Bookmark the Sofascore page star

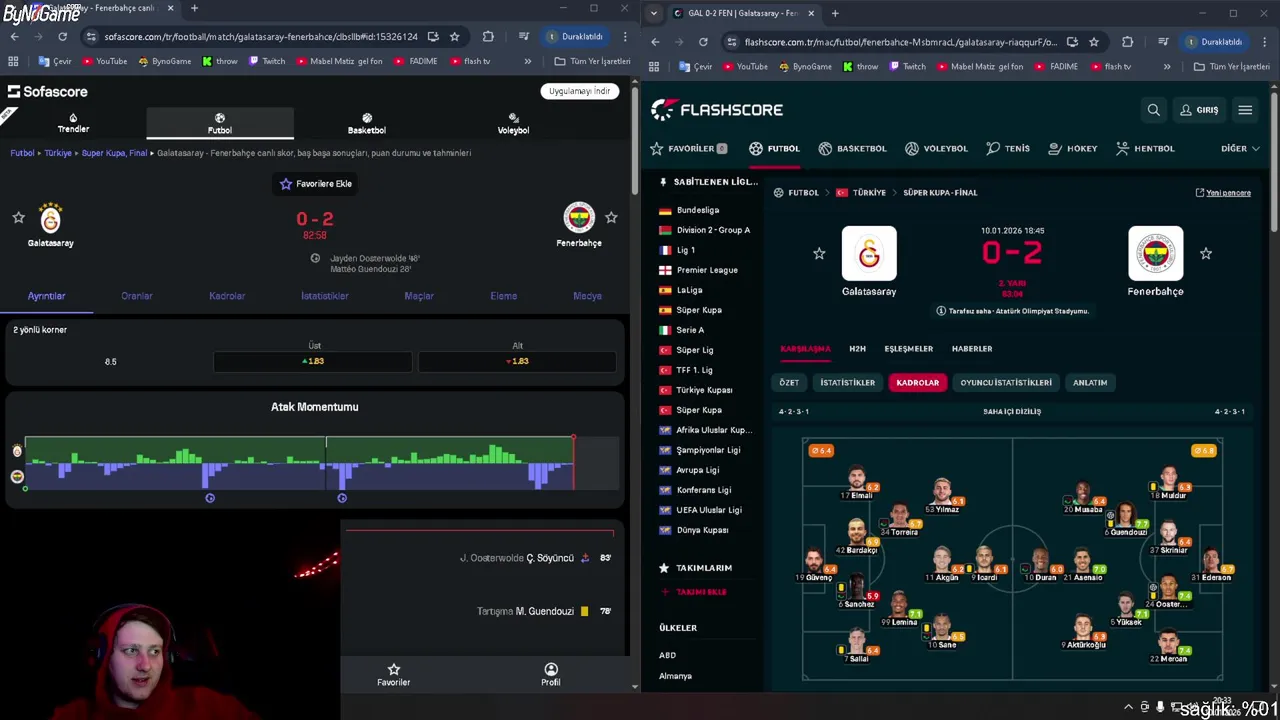pyautogui.click(x=454, y=36)
